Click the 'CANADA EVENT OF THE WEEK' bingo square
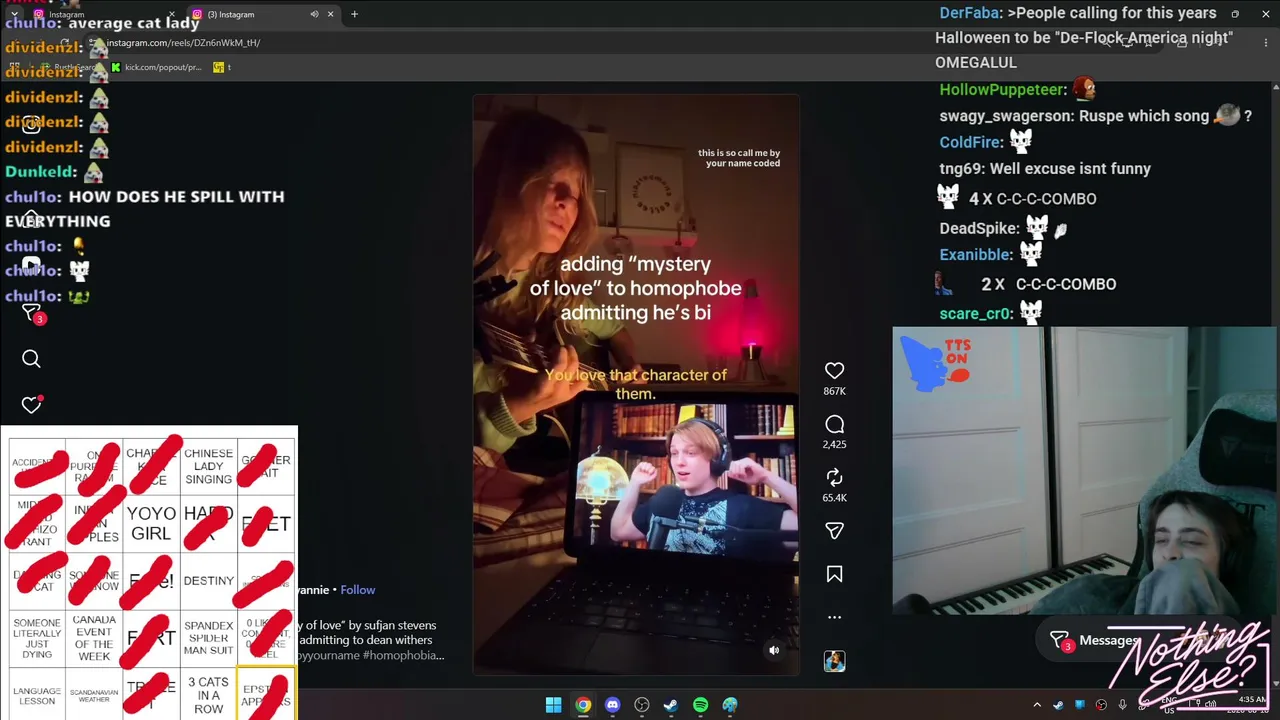This screenshot has width=1280, height=720. [94, 638]
